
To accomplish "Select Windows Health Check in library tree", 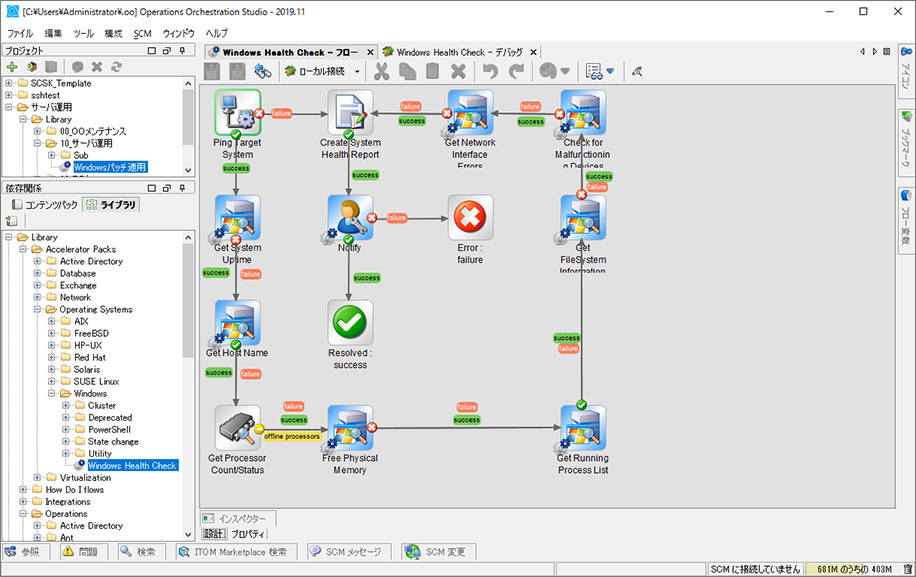I will click(x=132, y=466).
